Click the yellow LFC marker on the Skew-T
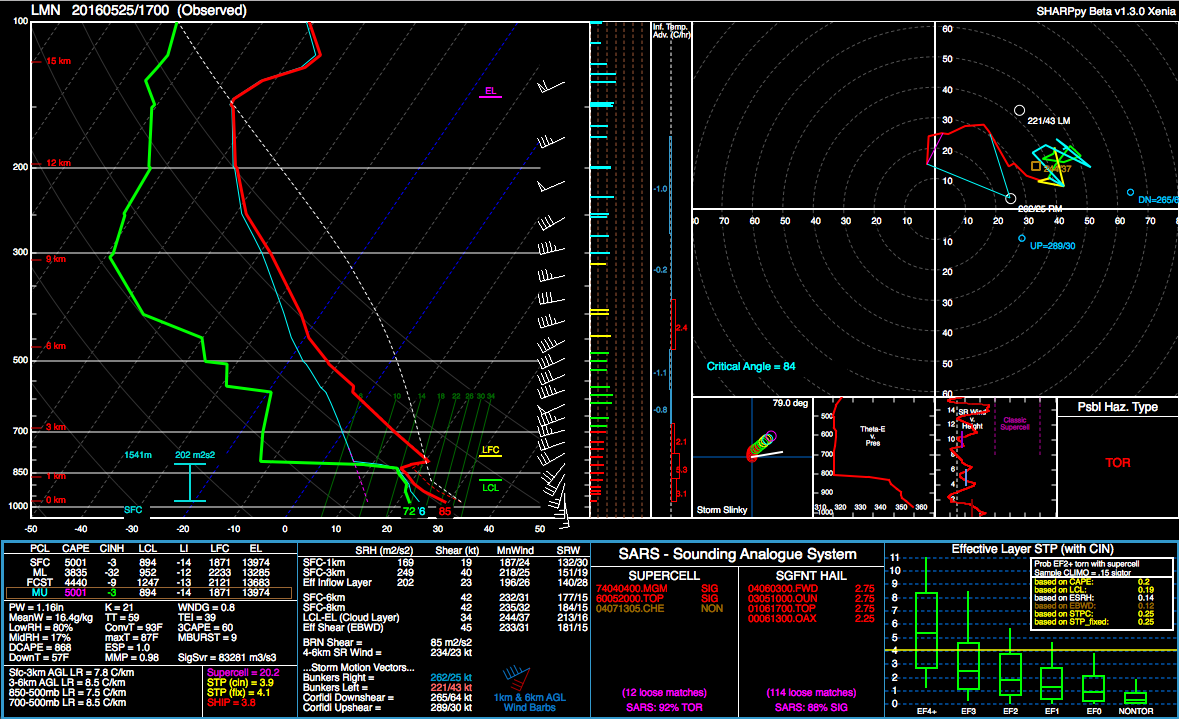The image size is (1179, 719). click(x=490, y=451)
